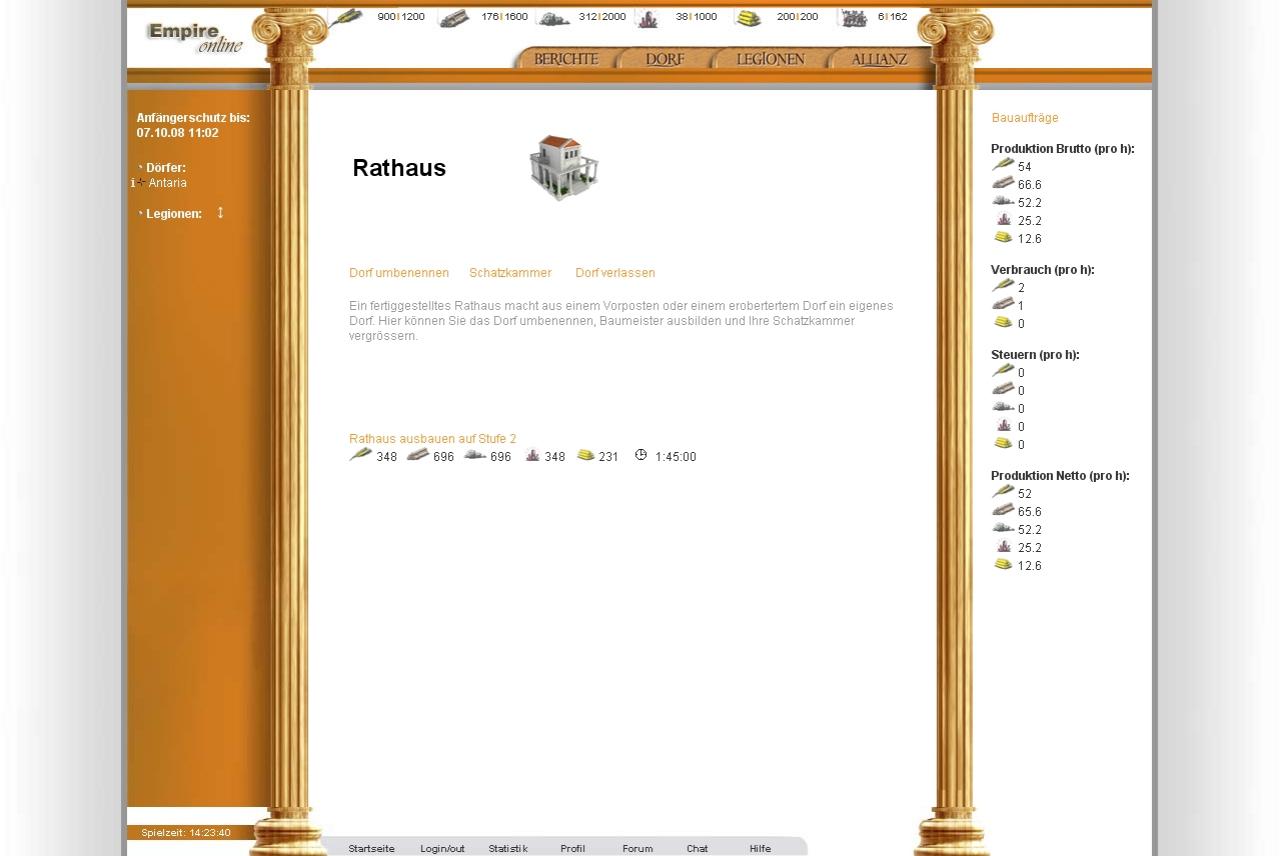Click wood icon under Steuern
Viewport: 1280px width, 856px height.
pyautogui.click(x=1003, y=389)
